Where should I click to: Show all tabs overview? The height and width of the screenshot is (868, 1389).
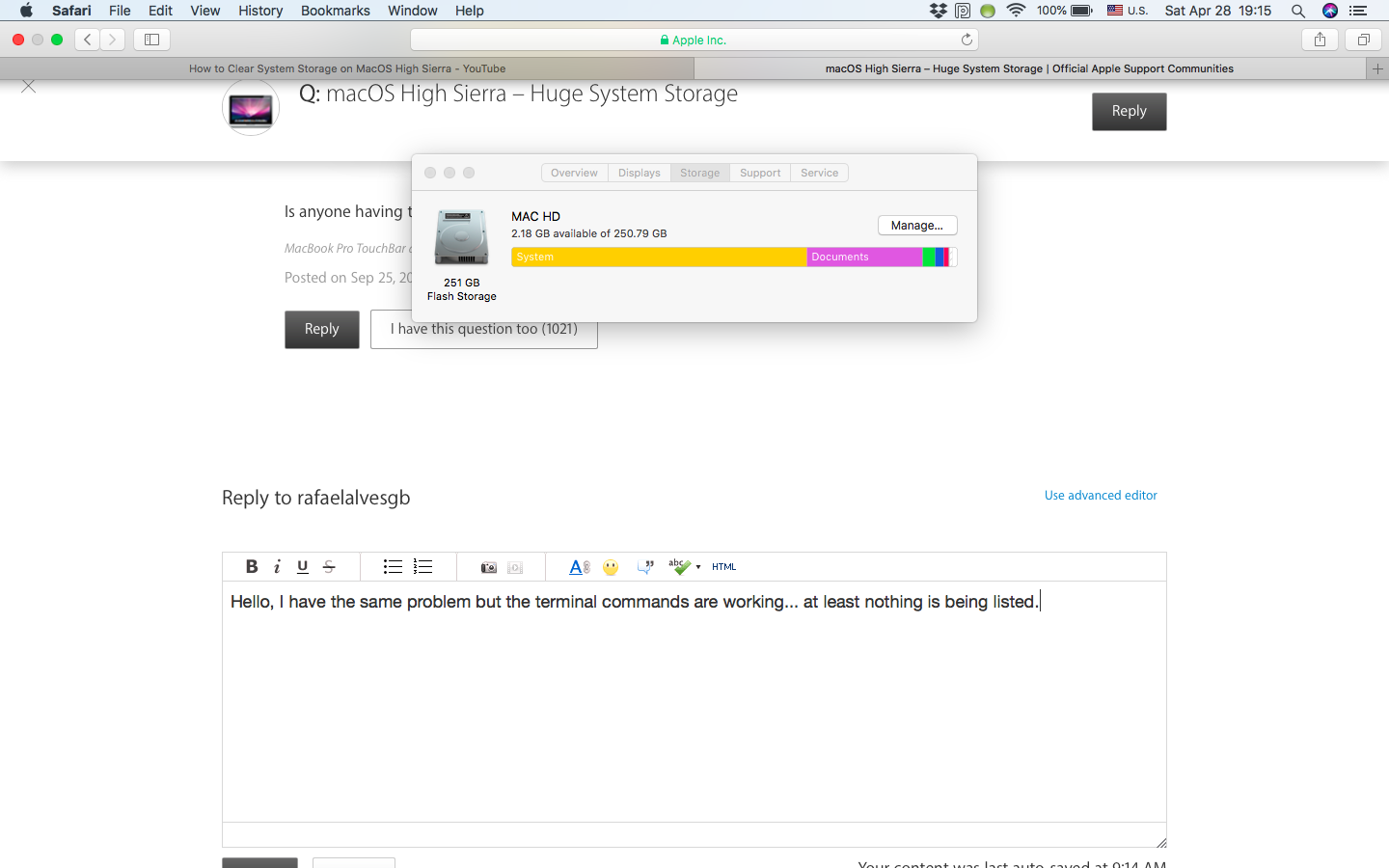coord(1364,40)
